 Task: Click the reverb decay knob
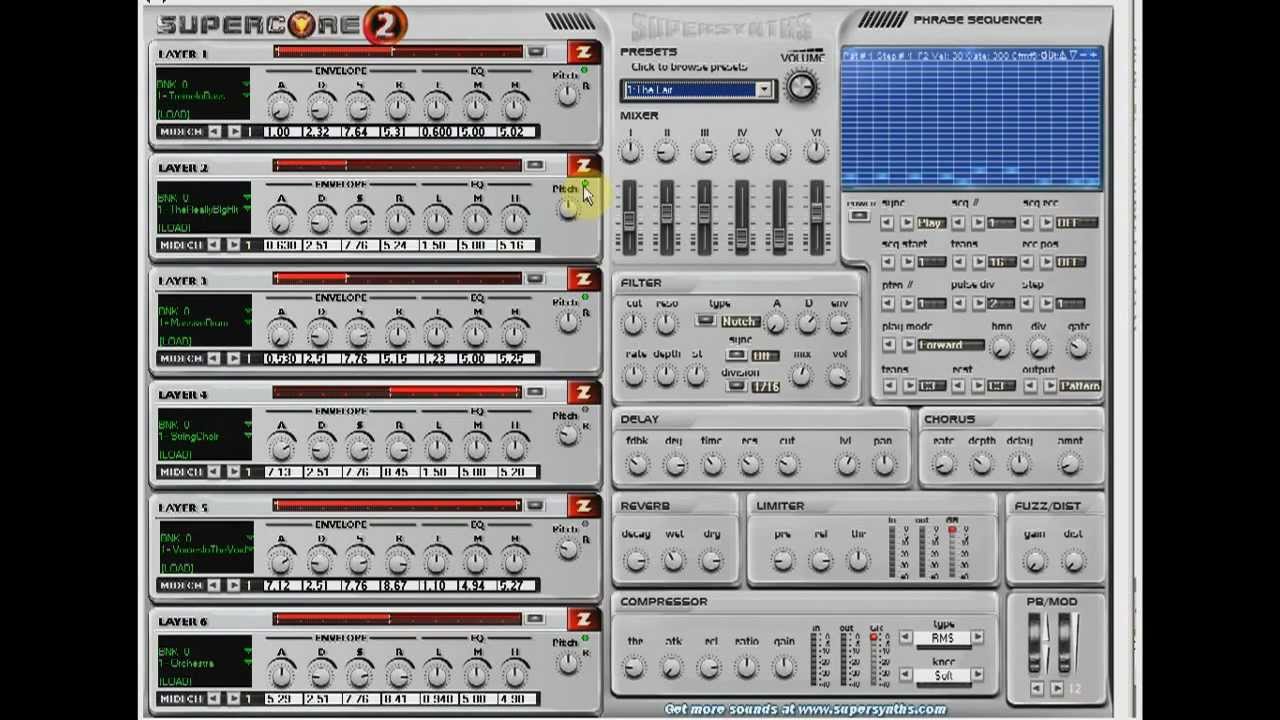coord(635,560)
